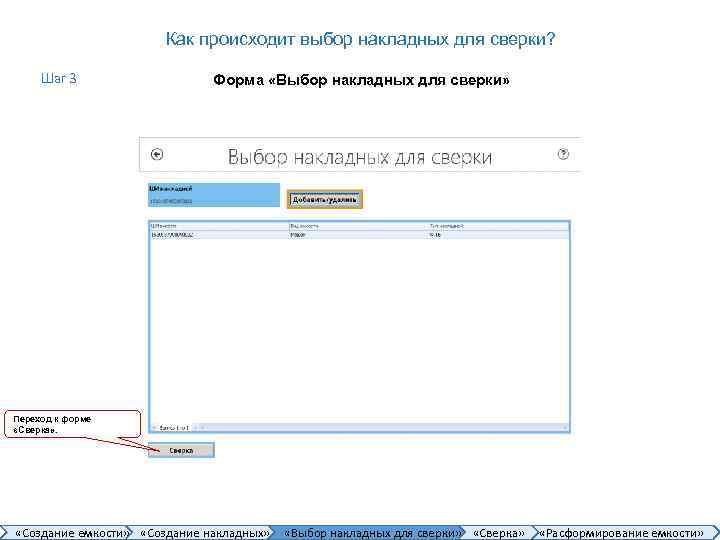Click the «Выбор накладных для сверки» form title
The image size is (720, 540).
coord(360,157)
